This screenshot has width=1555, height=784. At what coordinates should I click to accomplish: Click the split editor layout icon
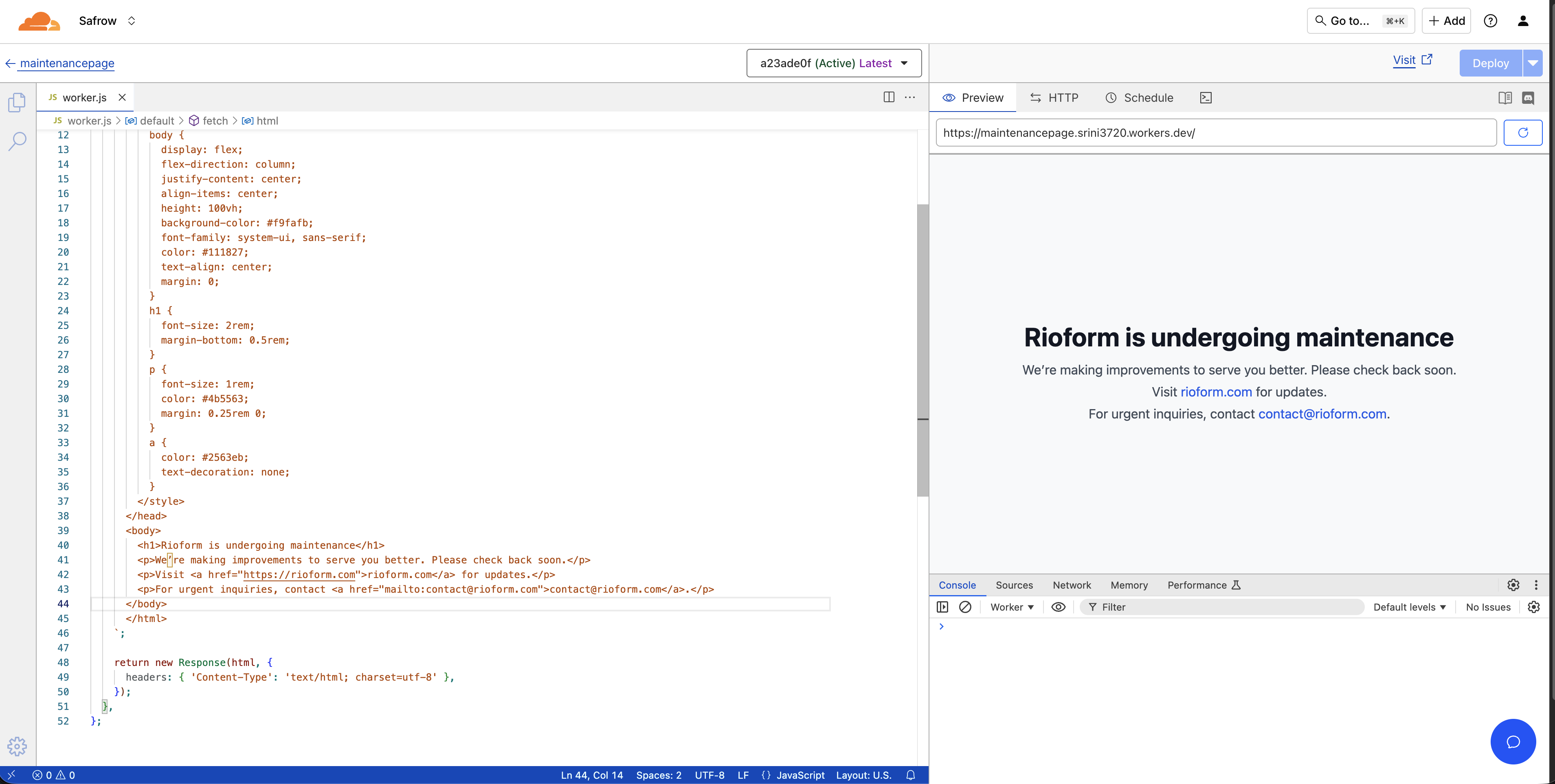click(x=889, y=97)
